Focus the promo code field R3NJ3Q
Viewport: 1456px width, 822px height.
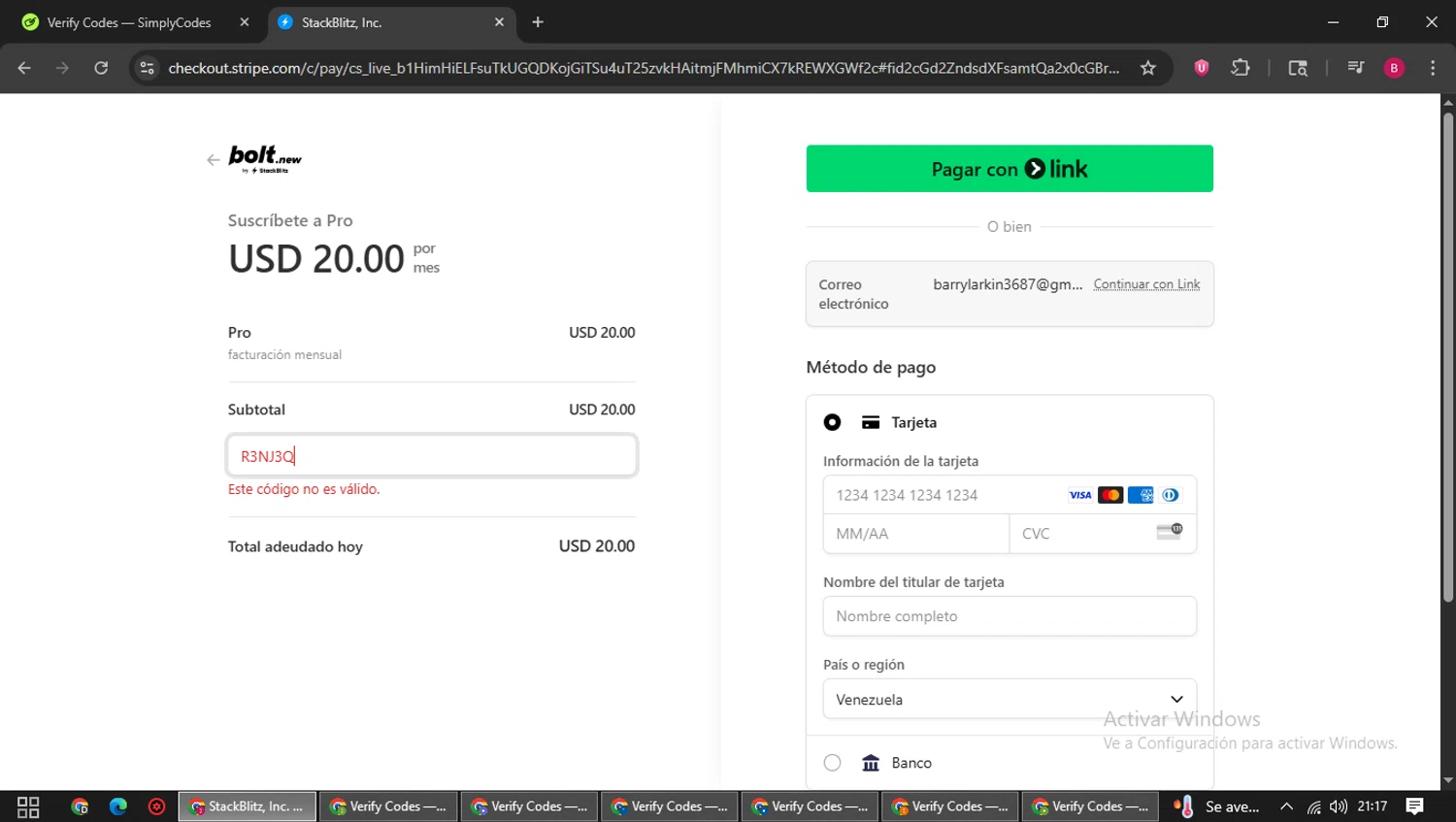[432, 456]
